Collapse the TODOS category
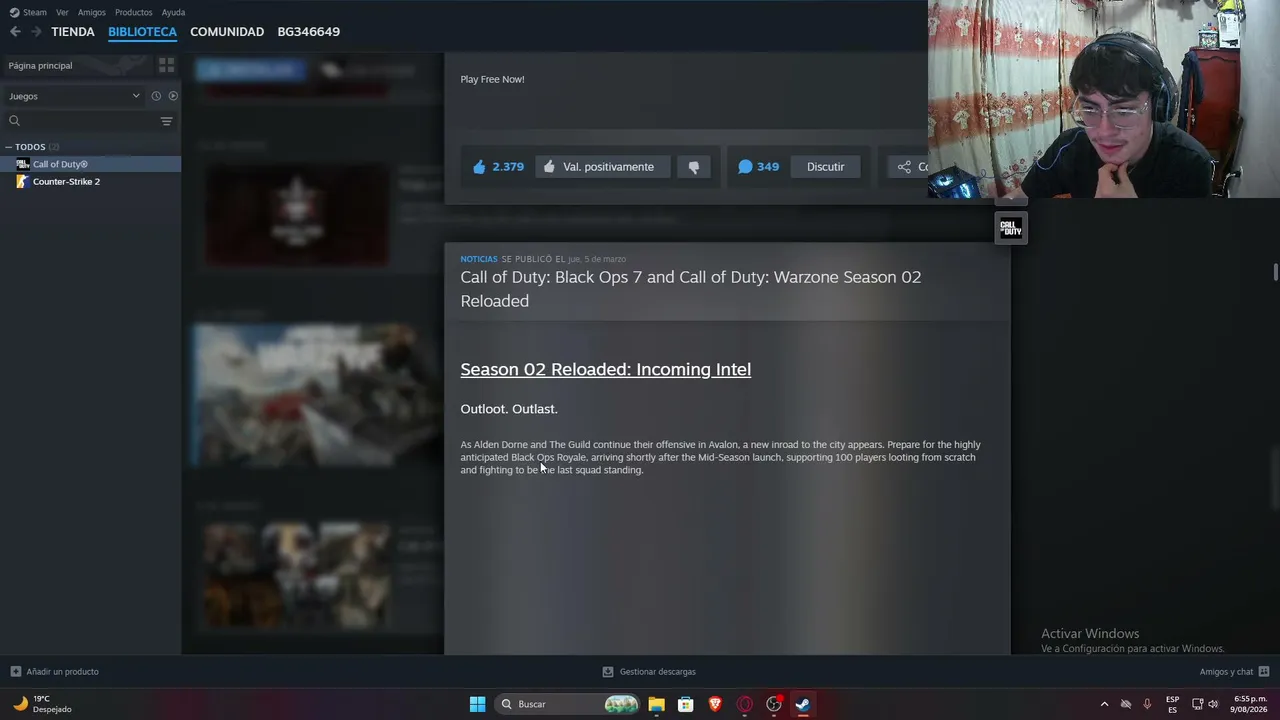This screenshot has height=720, width=1280. pyautogui.click(x=32, y=147)
